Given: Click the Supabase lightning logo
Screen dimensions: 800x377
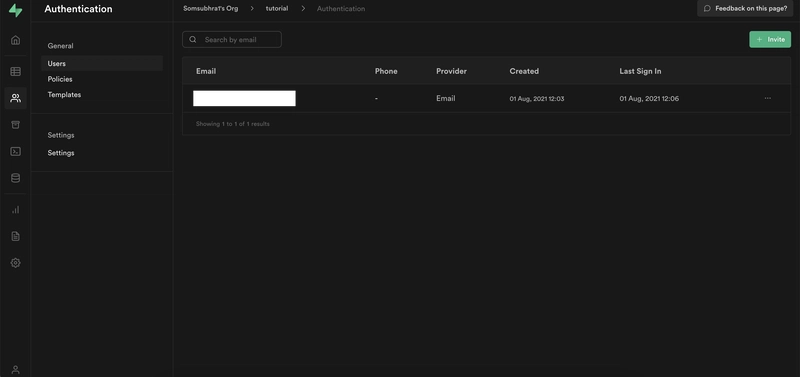Looking at the screenshot, I should 16,10.
